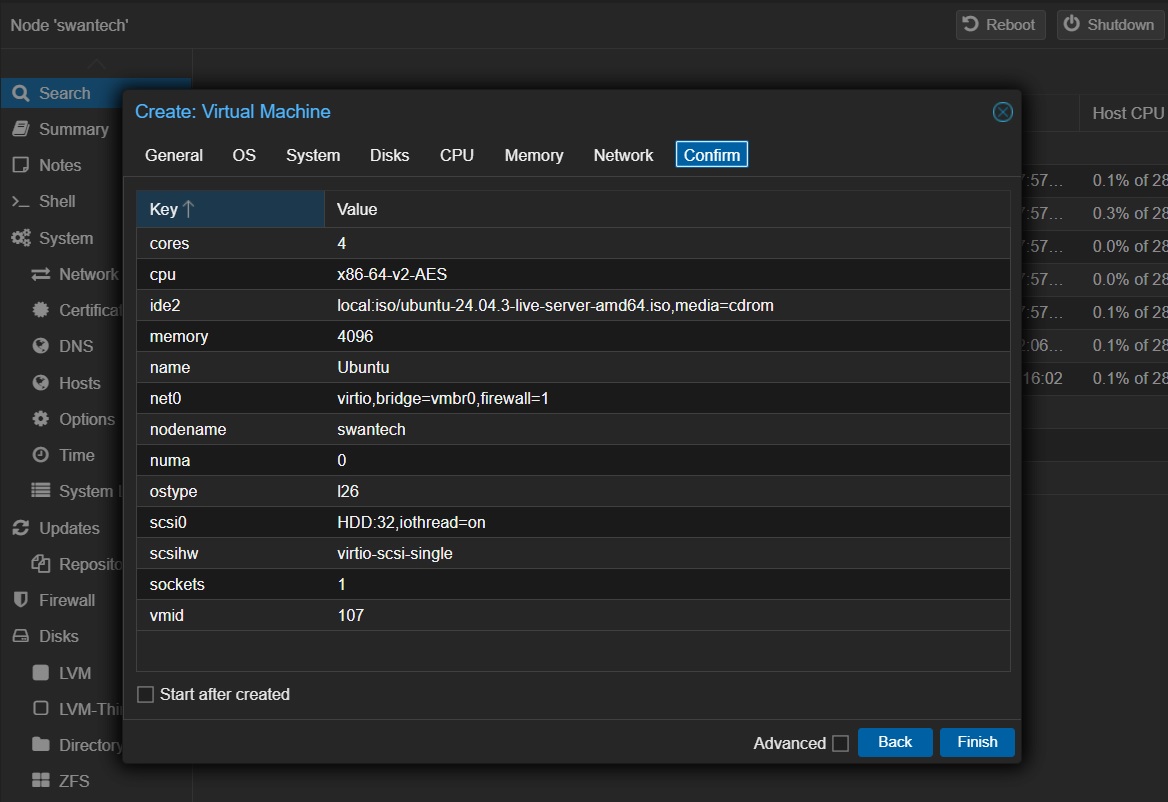The height and width of the screenshot is (802, 1168).
Task: Sort by the Value column header
Action: pyautogui.click(x=667, y=209)
